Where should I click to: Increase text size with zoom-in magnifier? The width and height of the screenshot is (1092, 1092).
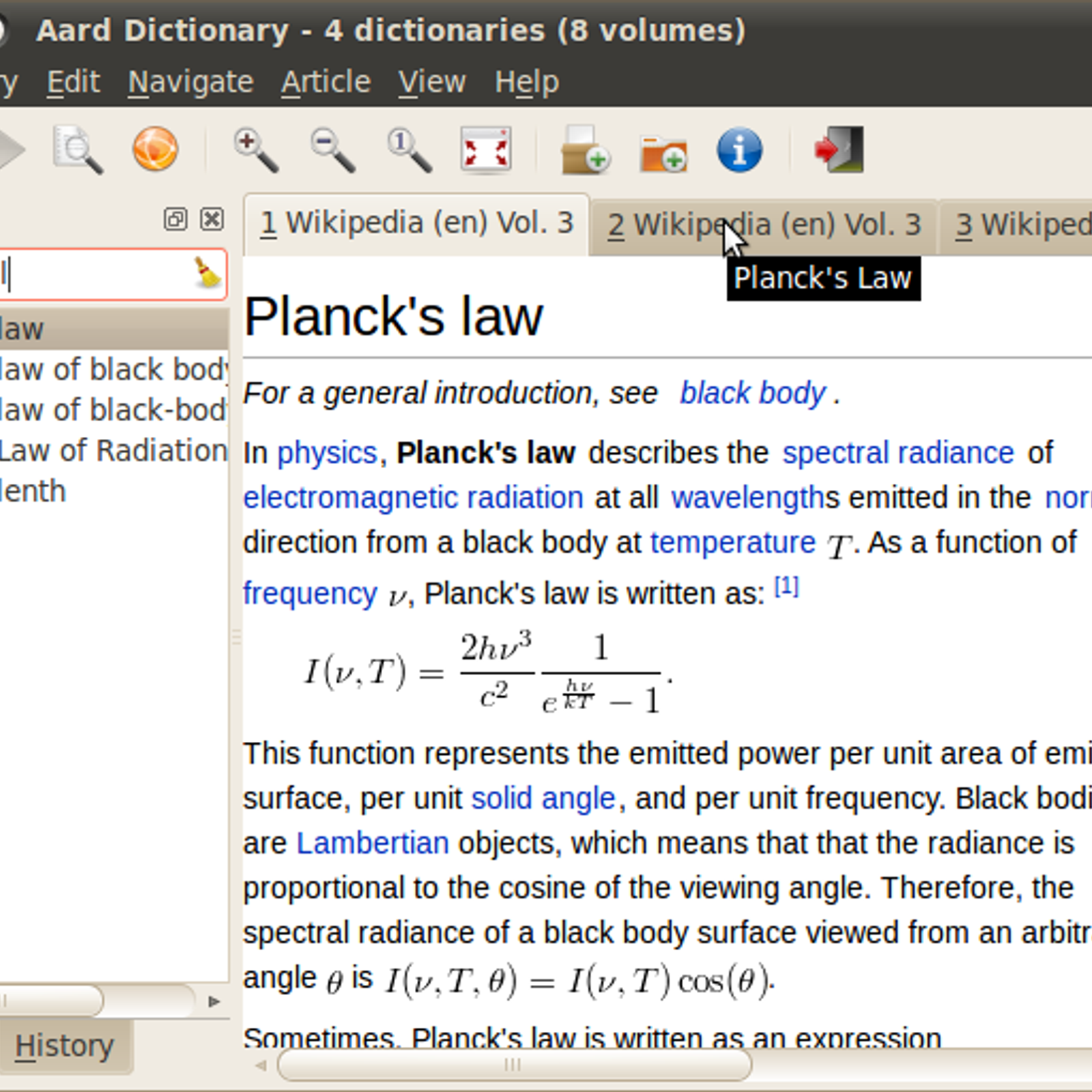pyautogui.click(x=255, y=149)
